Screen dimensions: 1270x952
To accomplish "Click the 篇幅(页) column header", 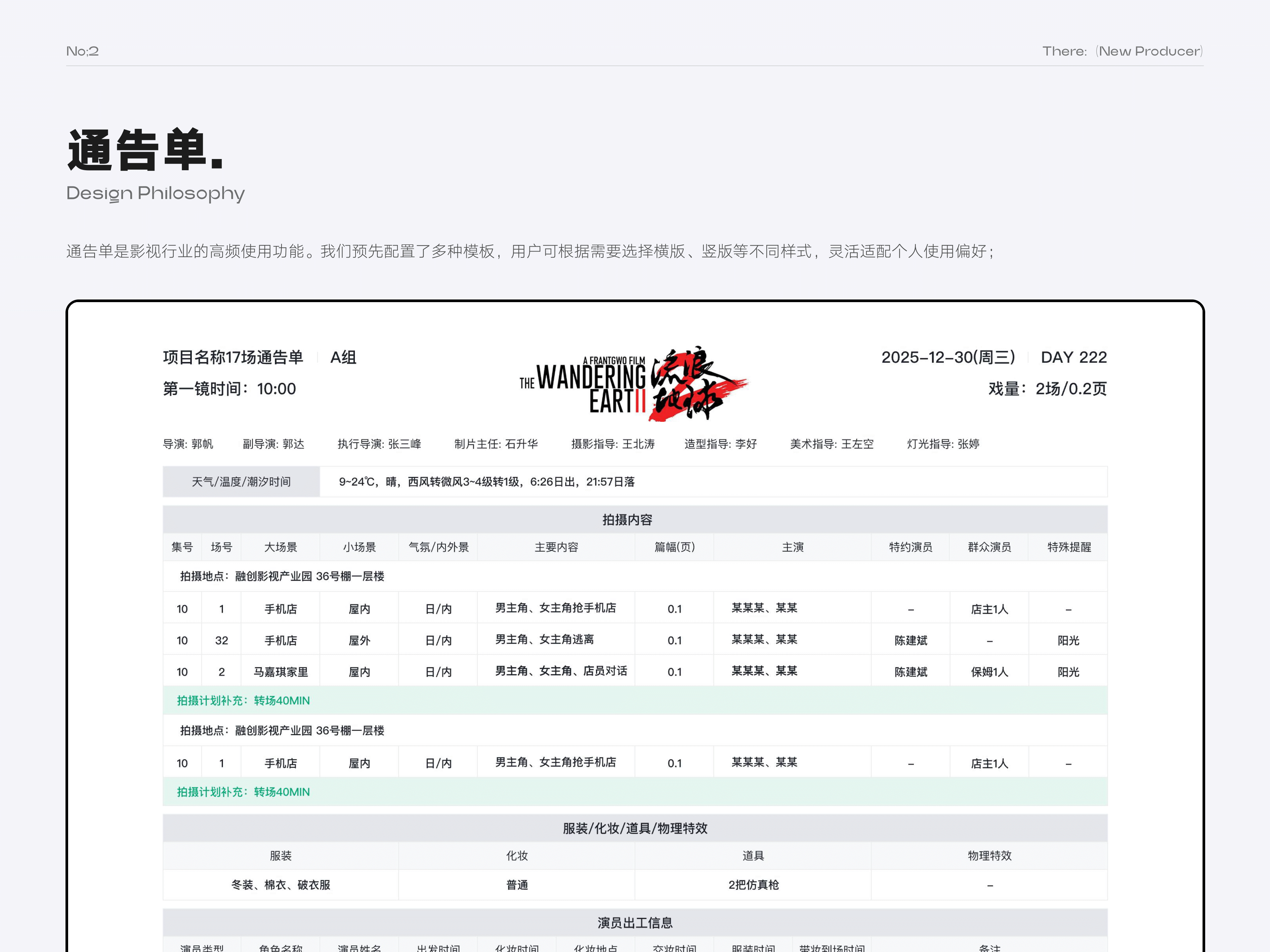I will [675, 547].
